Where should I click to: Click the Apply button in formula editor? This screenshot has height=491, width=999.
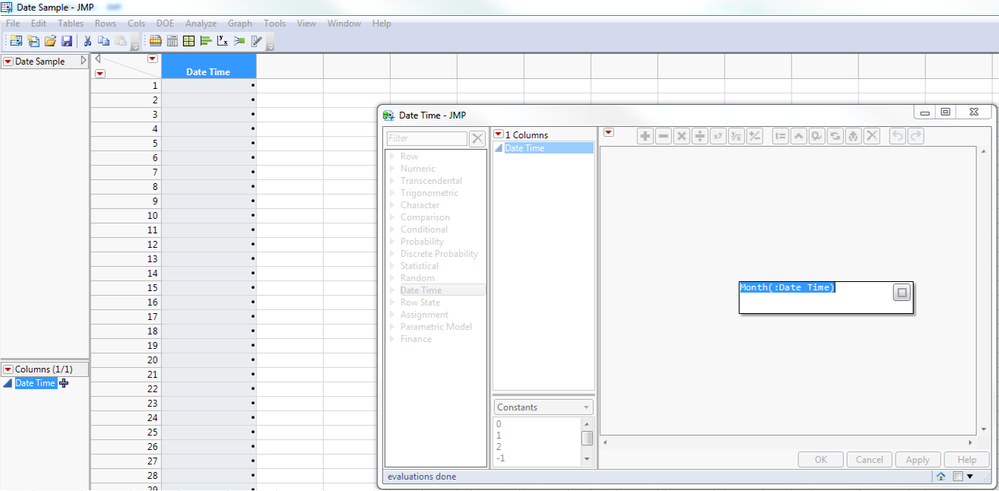pos(917,460)
